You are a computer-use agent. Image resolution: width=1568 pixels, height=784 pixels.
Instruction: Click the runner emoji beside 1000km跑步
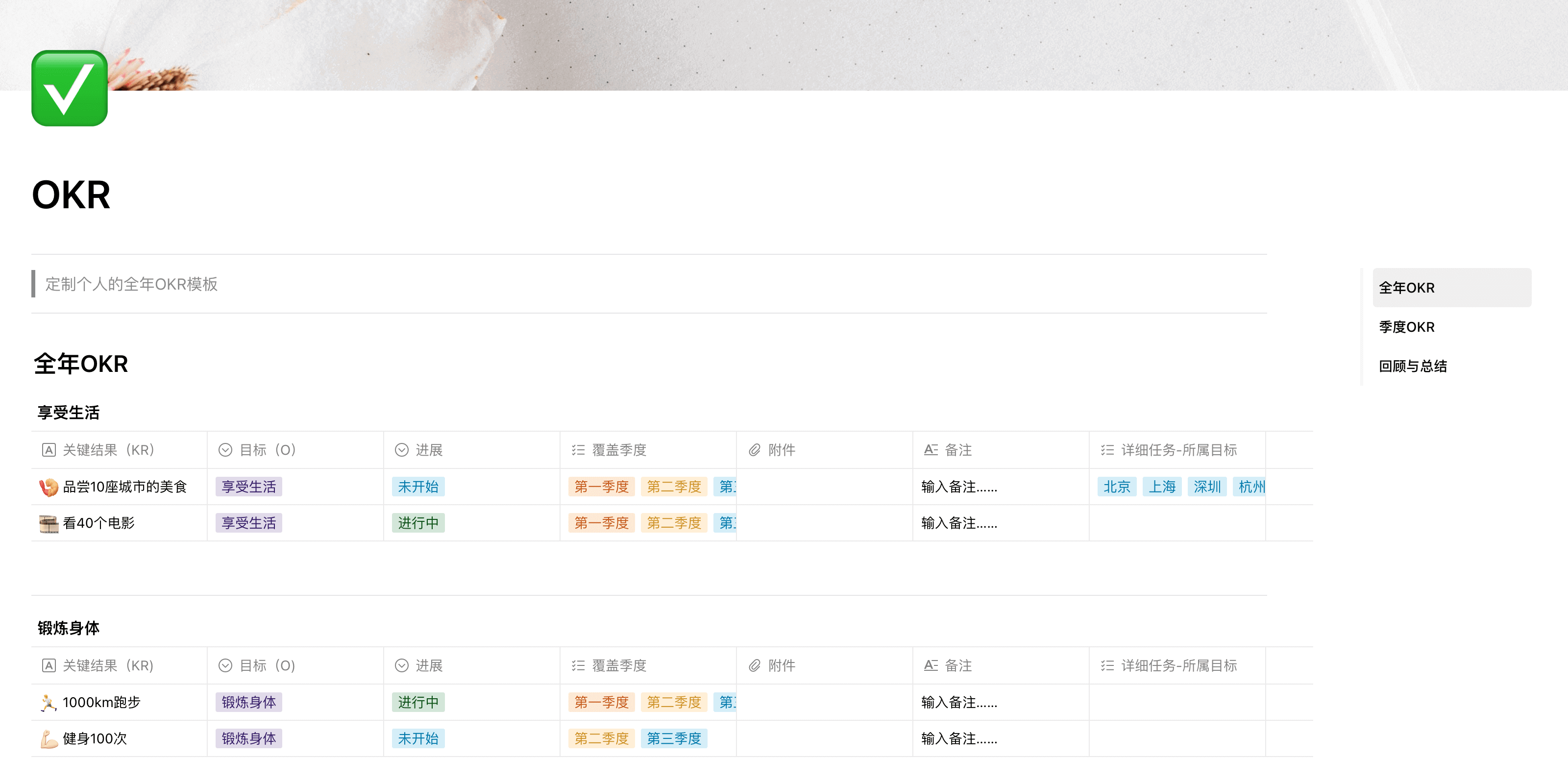coord(47,702)
